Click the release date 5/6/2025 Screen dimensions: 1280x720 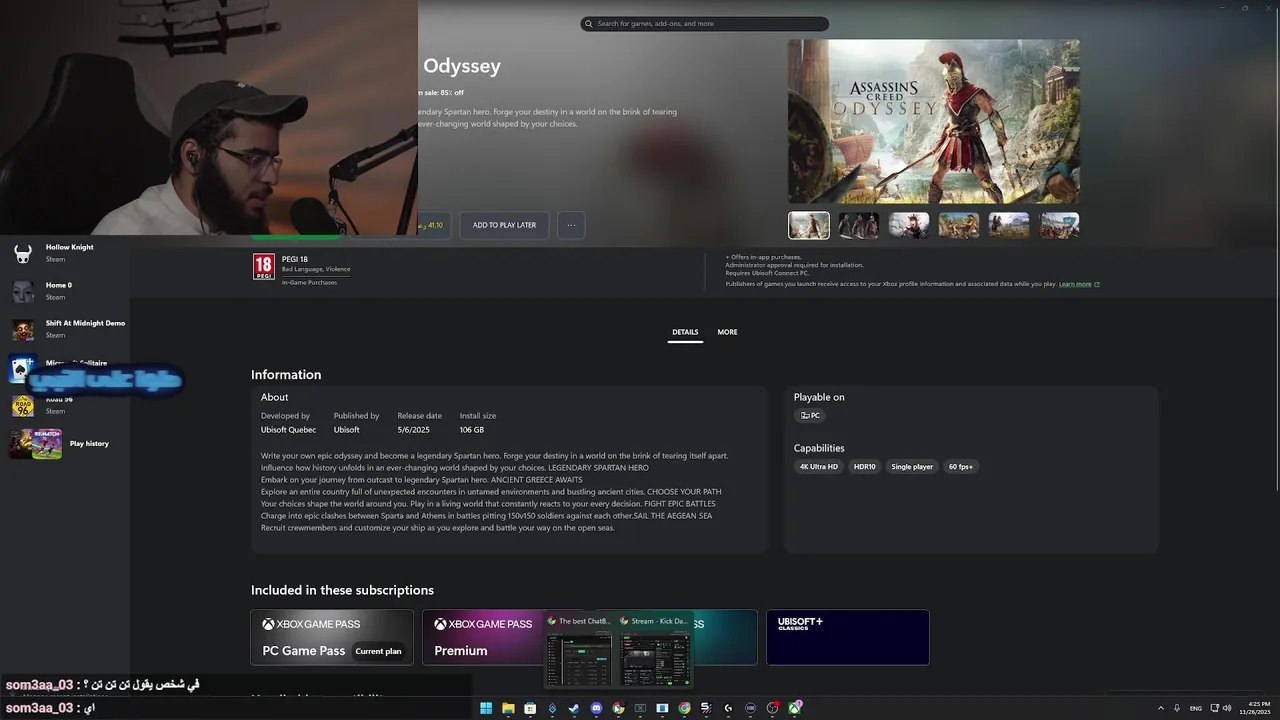pyautogui.click(x=413, y=430)
